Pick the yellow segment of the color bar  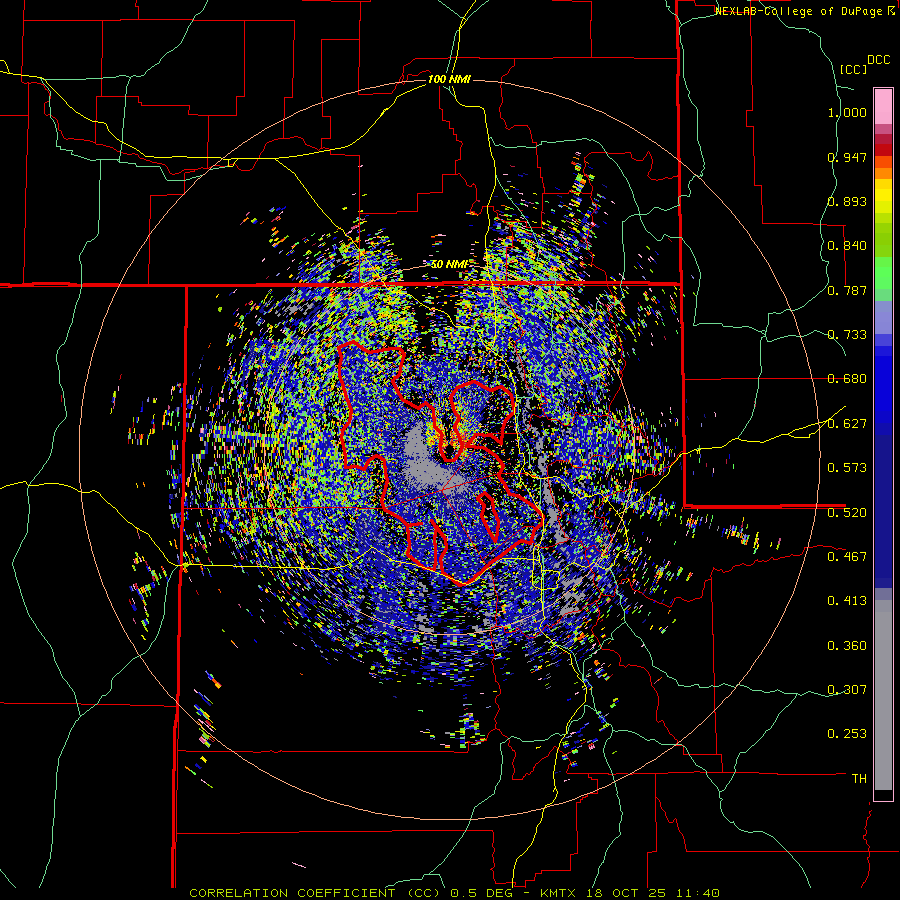coord(883,196)
